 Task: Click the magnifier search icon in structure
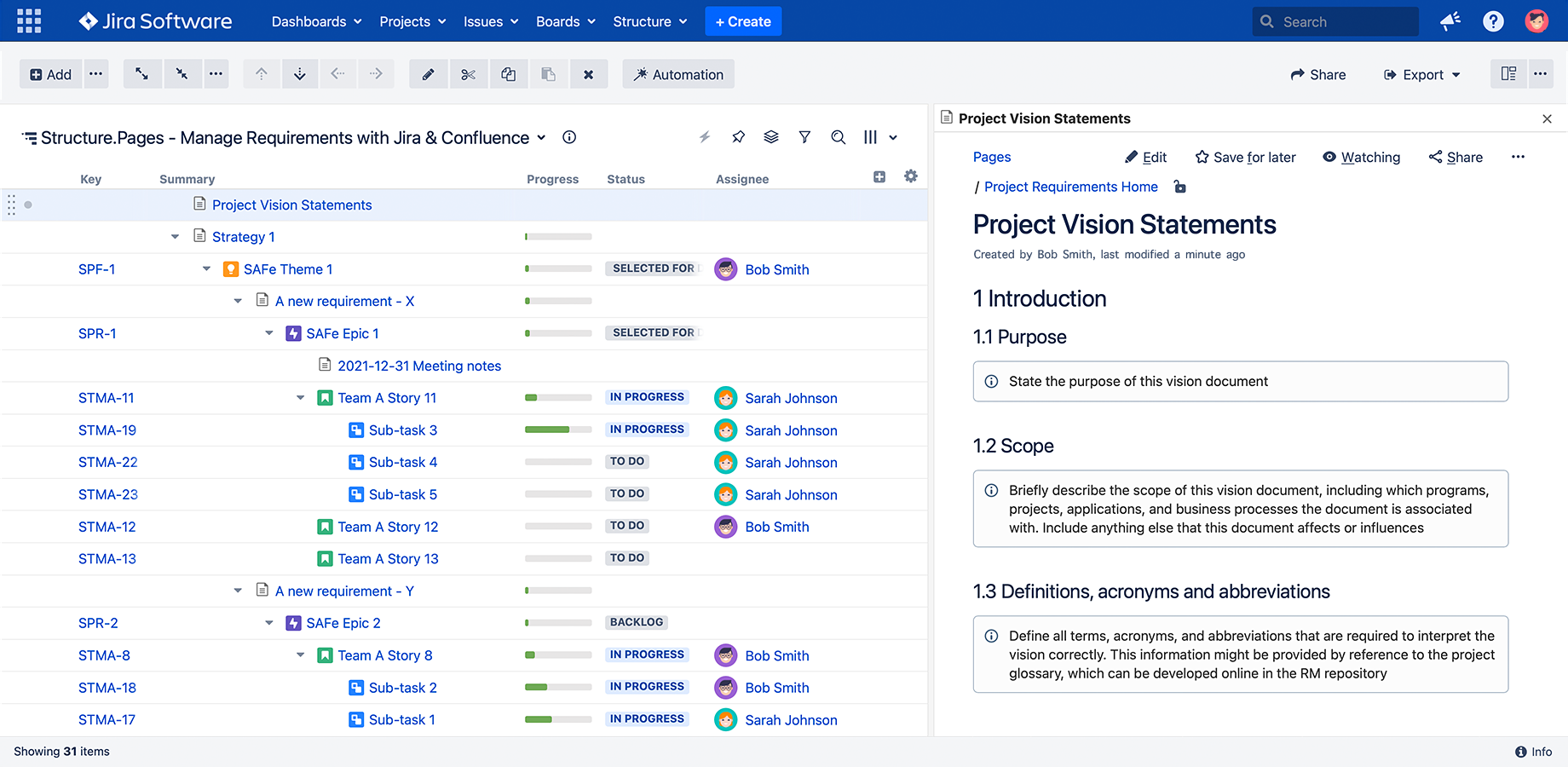839,137
